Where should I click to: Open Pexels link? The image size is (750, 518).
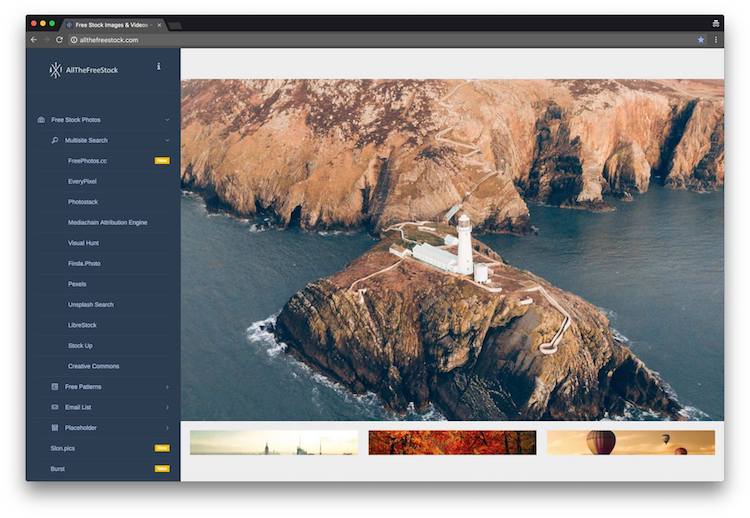tap(77, 284)
